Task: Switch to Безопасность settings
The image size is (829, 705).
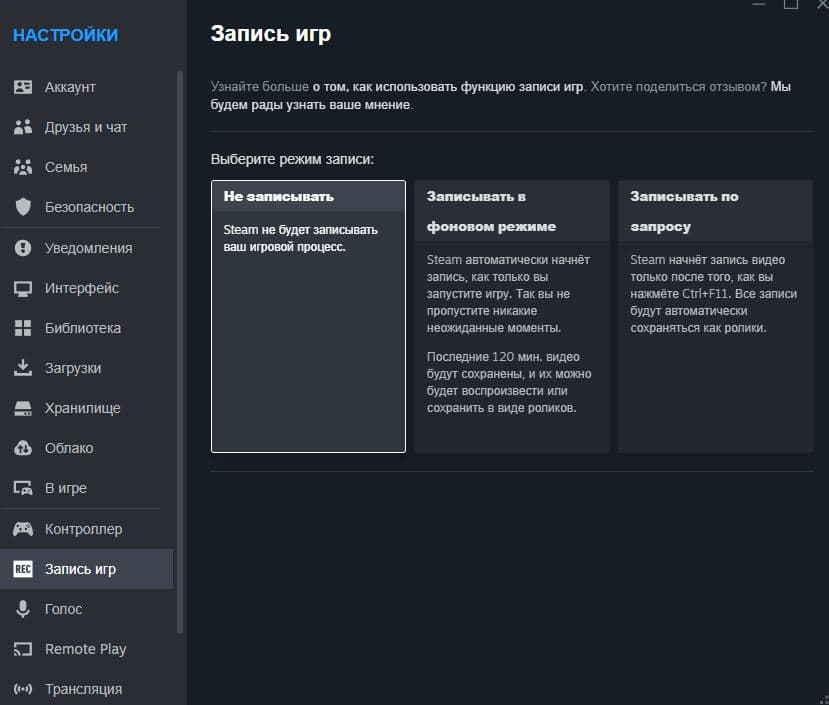Action: pos(87,207)
